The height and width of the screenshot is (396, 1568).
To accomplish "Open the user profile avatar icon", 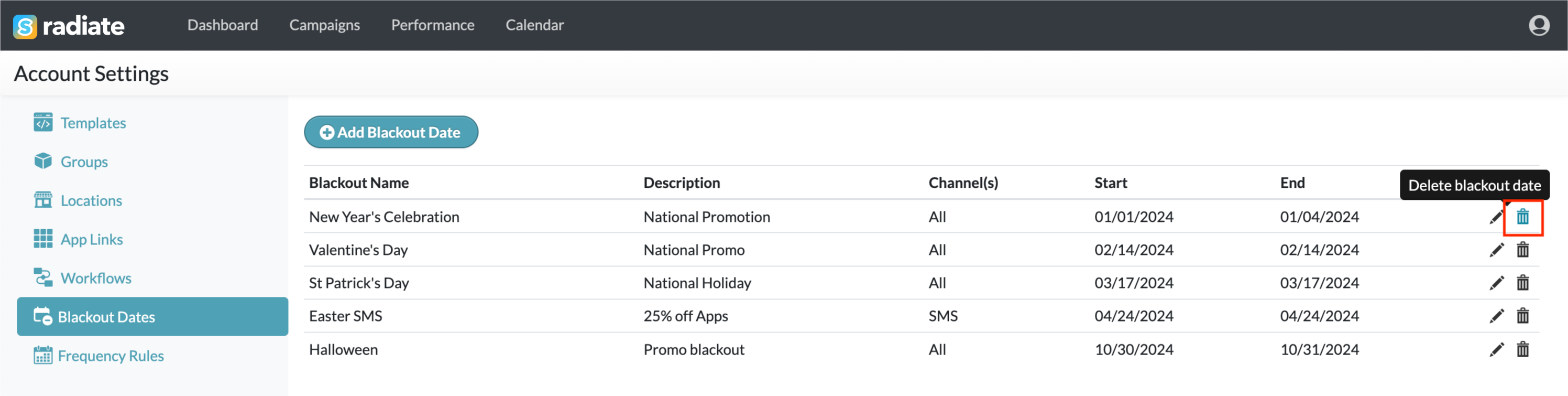I will pyautogui.click(x=1539, y=25).
